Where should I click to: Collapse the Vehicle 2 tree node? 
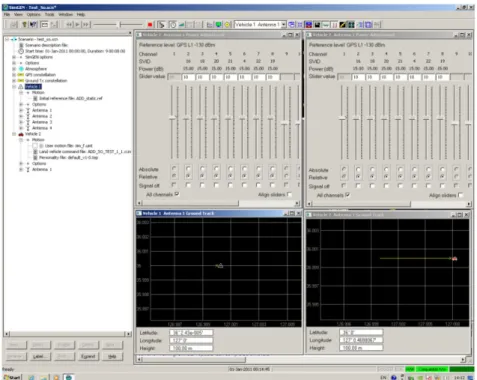14,134
